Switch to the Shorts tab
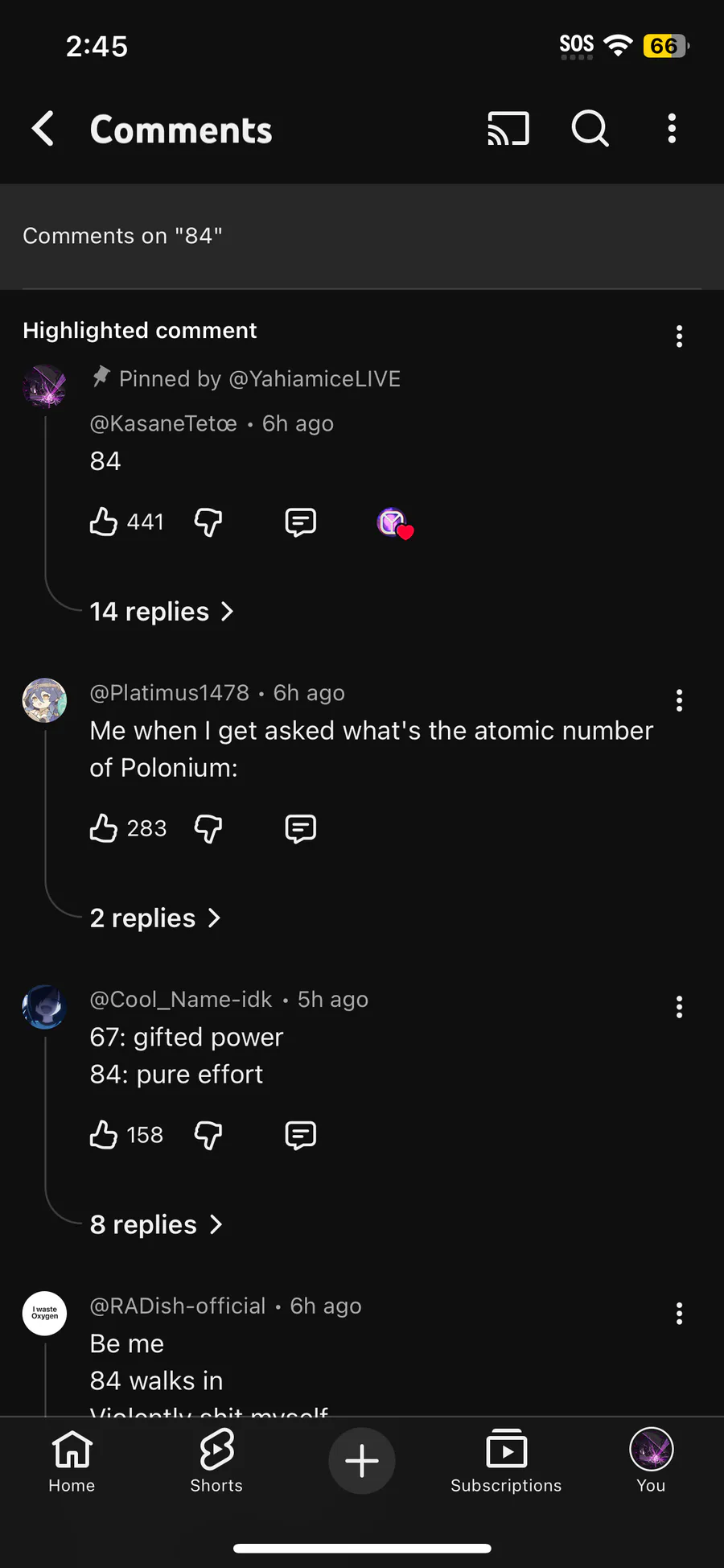The image size is (724, 1568). click(216, 1461)
